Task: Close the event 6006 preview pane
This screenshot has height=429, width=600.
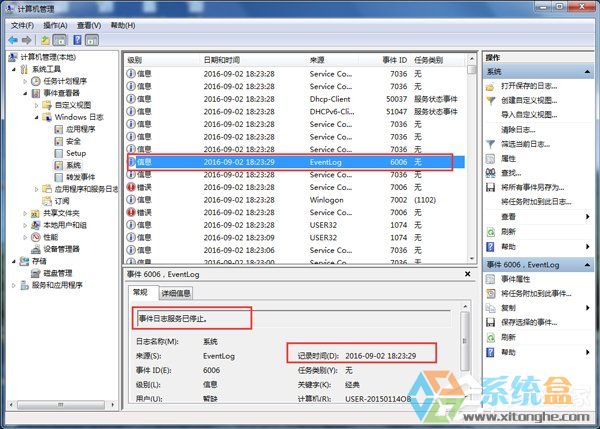Action: click(468, 274)
